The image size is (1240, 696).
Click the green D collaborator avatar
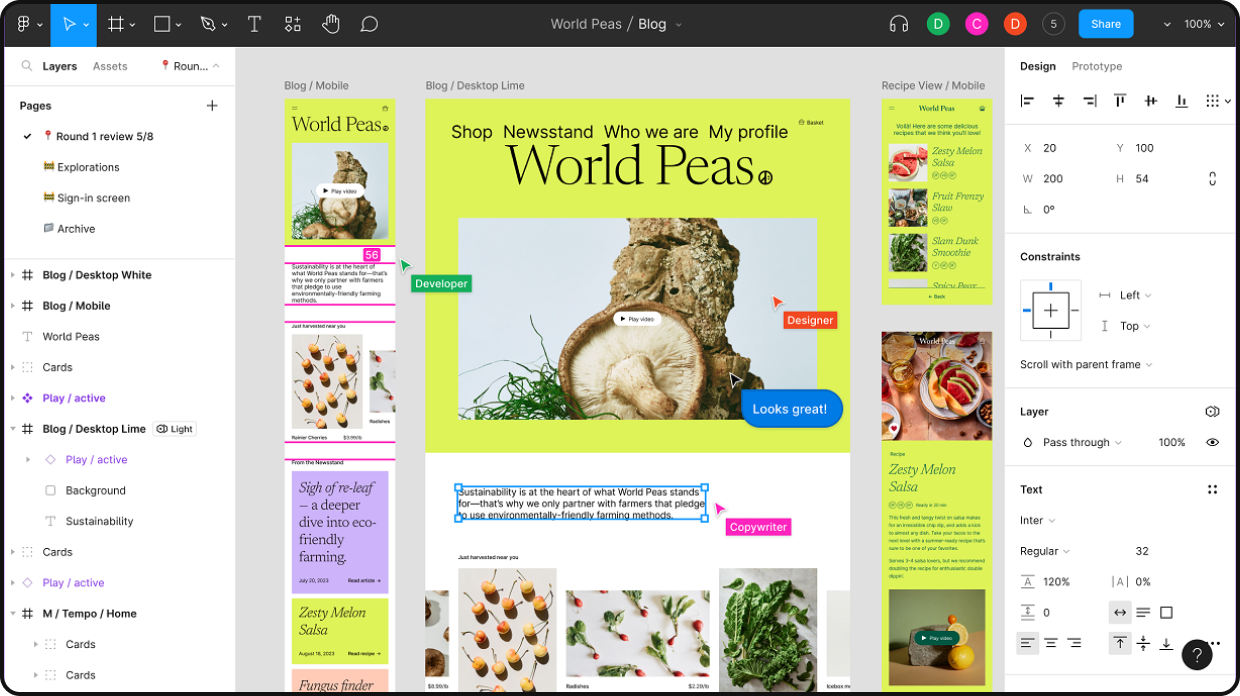click(938, 24)
